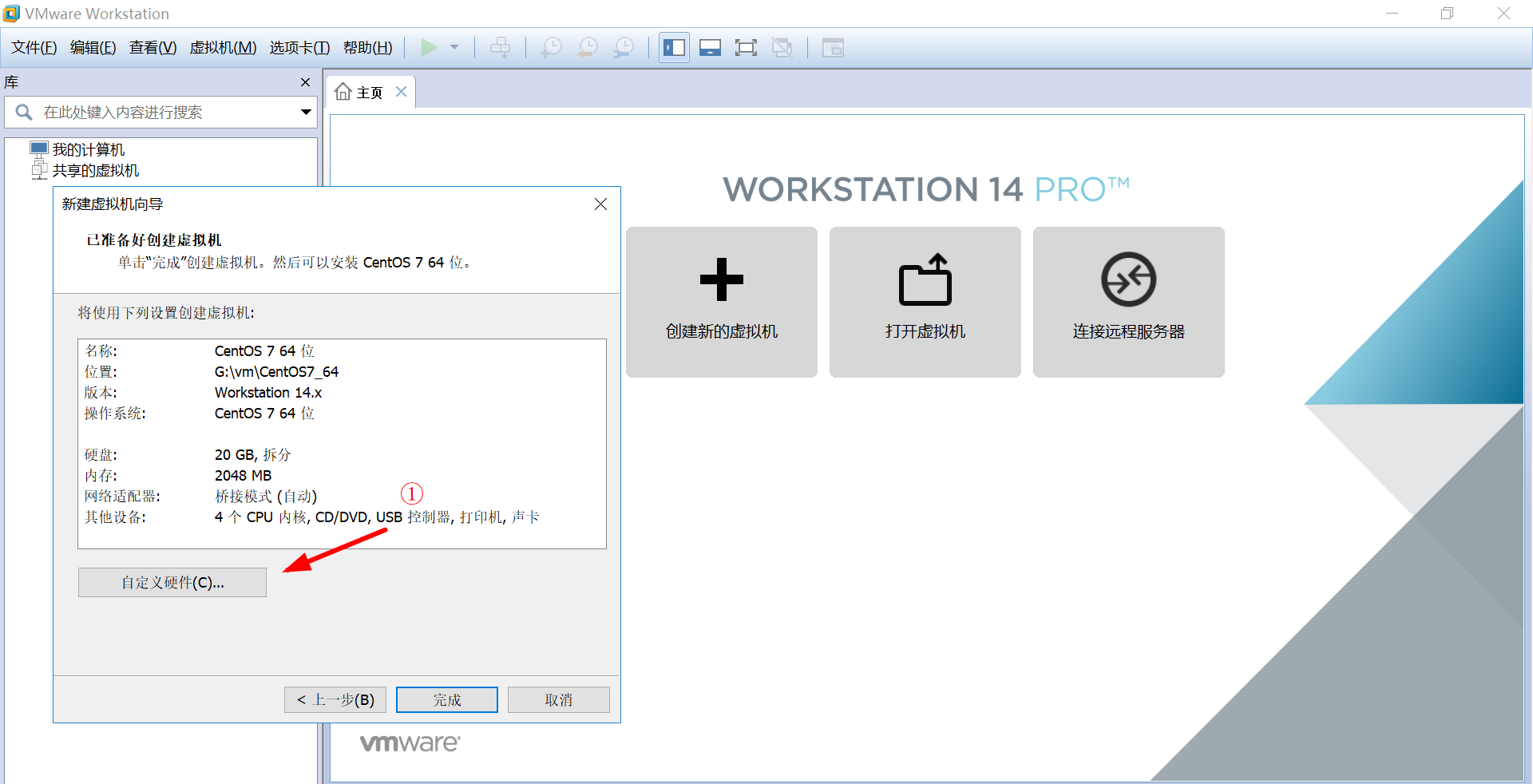This screenshot has height=784, width=1533.
Task: Open the 虚拟机(M) menu
Action: [x=223, y=48]
